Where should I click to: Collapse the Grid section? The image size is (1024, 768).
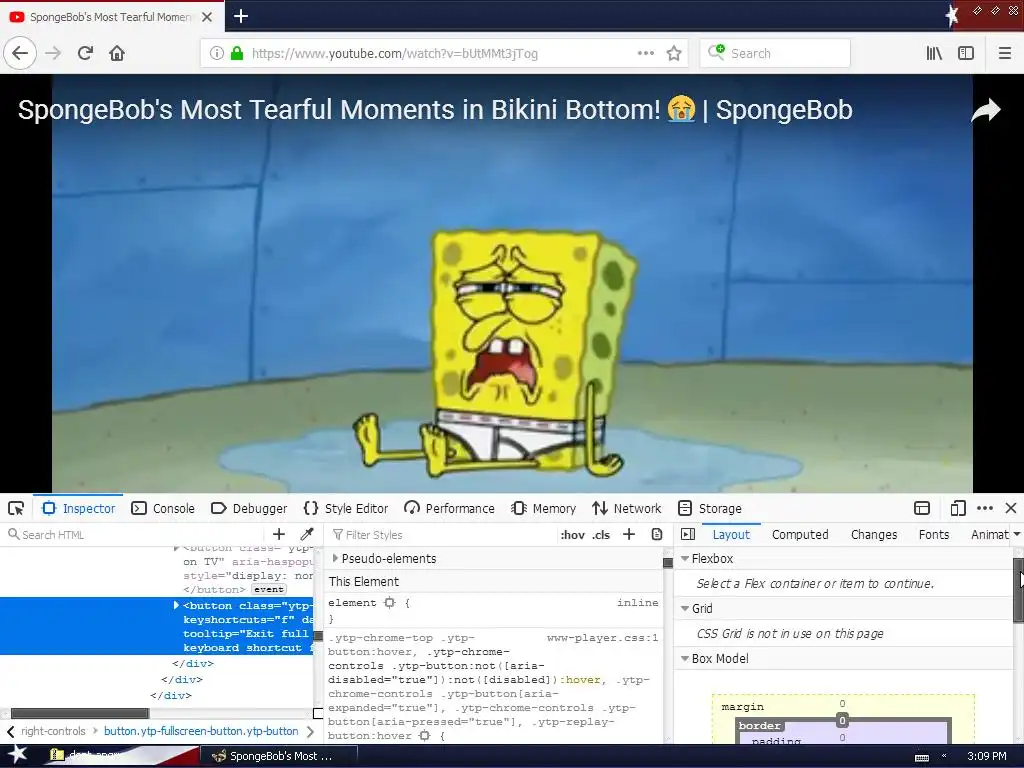click(x=685, y=608)
